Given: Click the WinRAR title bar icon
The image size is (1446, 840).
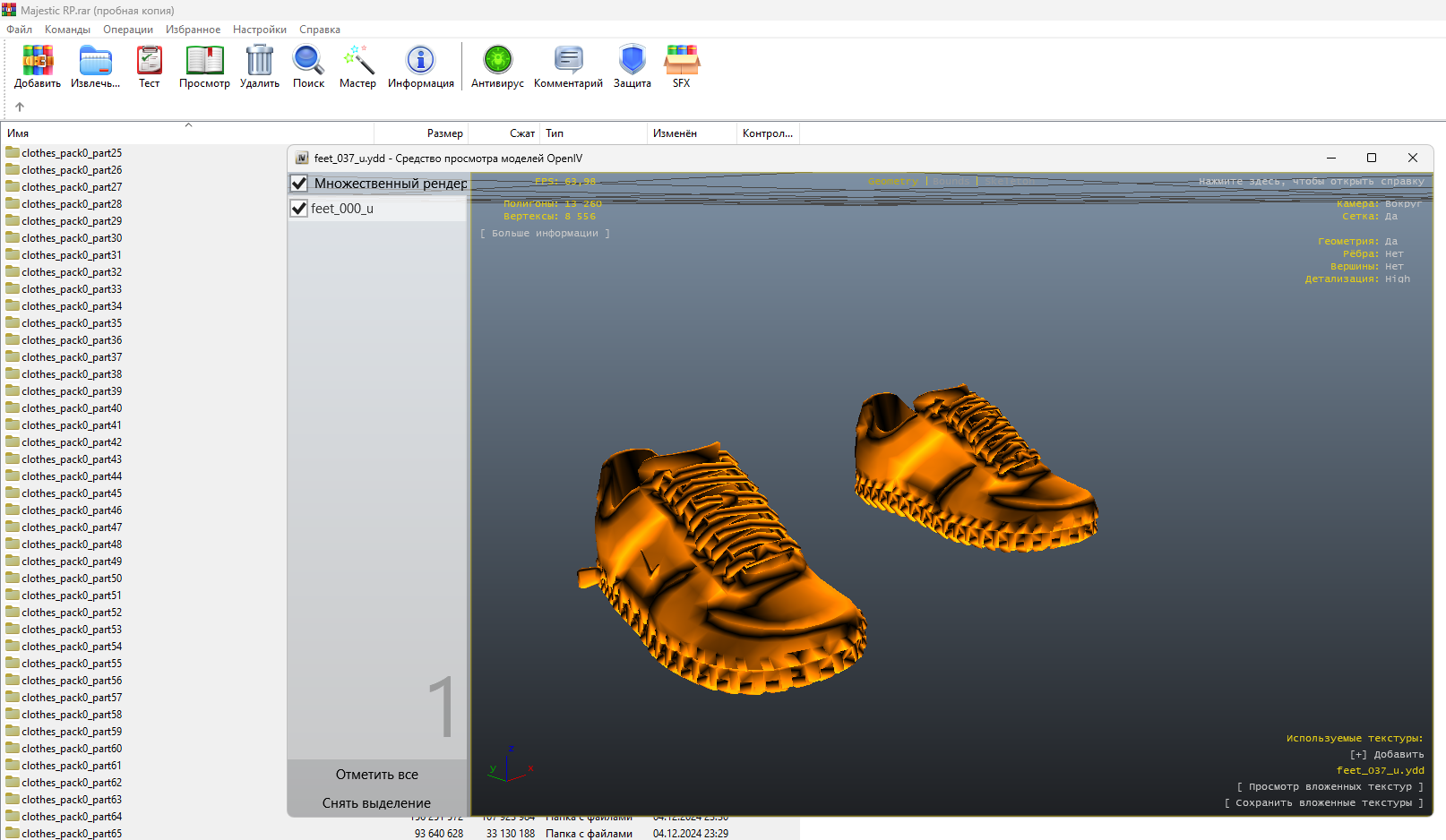Looking at the screenshot, I should point(9,10).
